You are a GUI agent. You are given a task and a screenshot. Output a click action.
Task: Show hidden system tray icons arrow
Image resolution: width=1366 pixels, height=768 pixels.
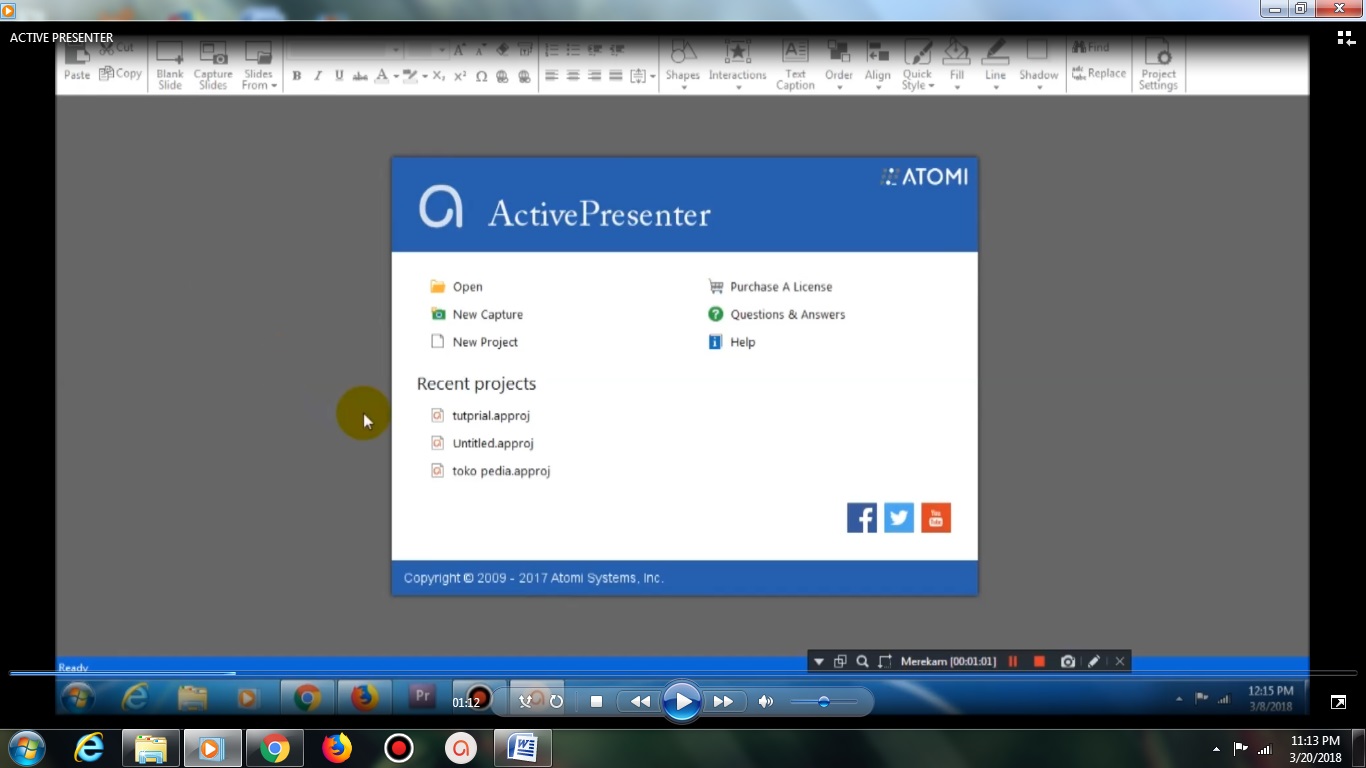pyautogui.click(x=1216, y=749)
